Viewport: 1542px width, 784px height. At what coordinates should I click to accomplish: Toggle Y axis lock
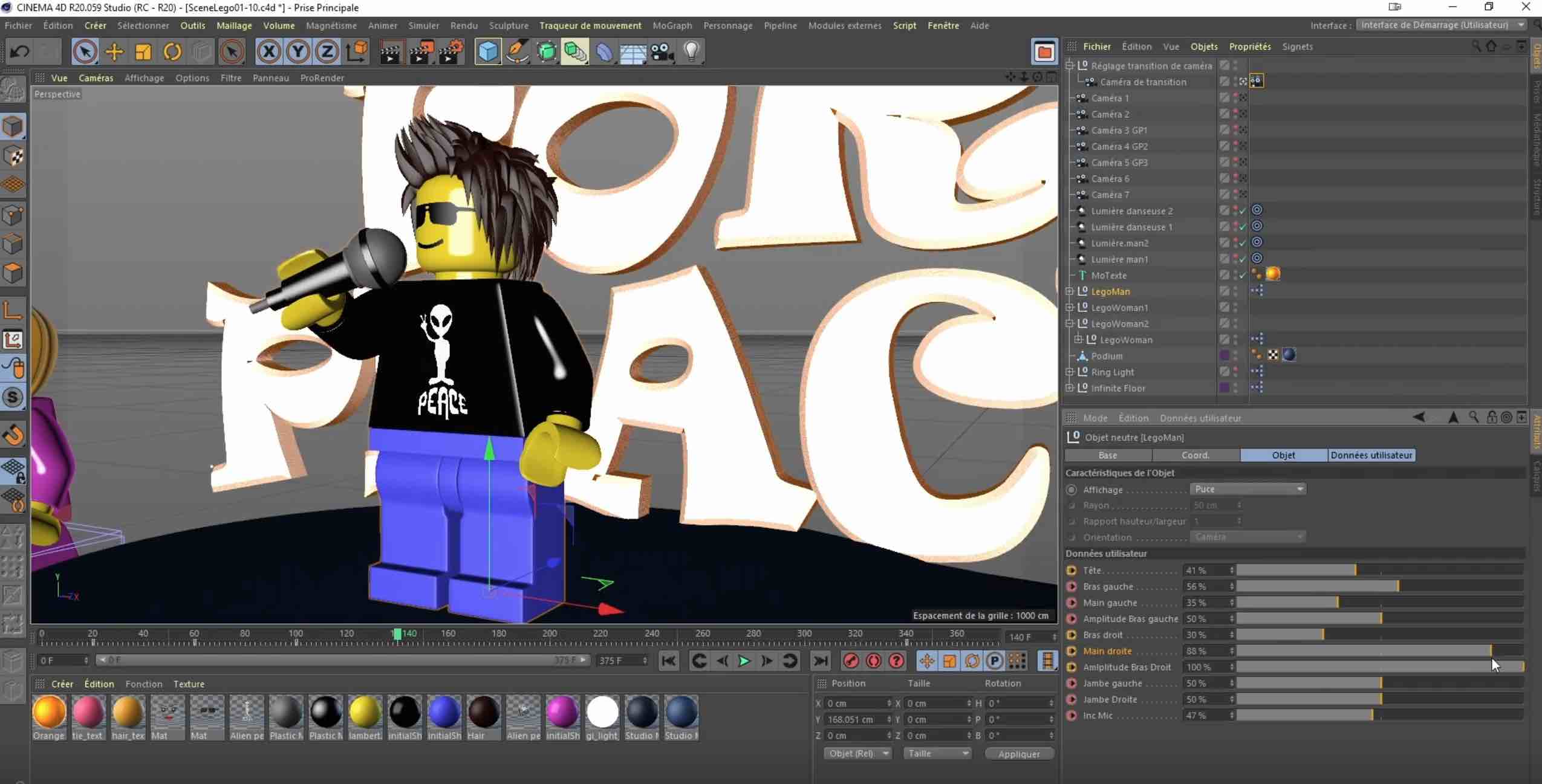pos(298,51)
